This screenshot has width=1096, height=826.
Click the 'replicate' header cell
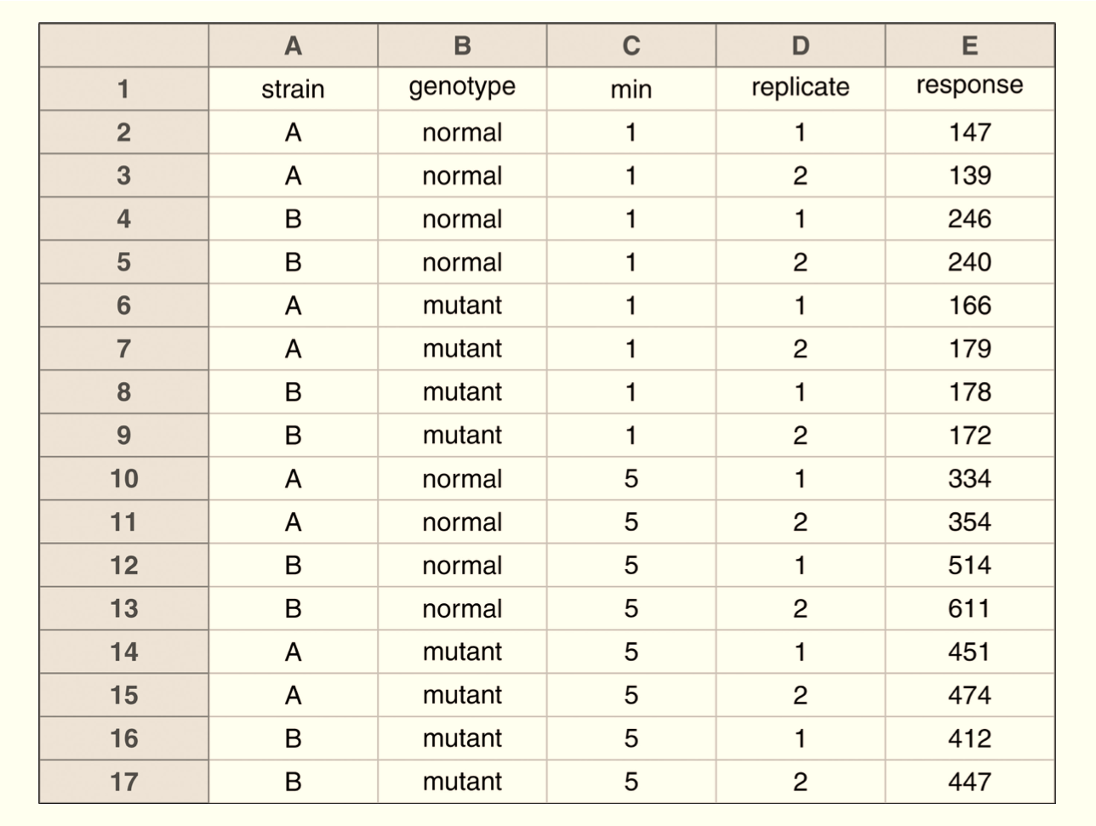pos(800,89)
